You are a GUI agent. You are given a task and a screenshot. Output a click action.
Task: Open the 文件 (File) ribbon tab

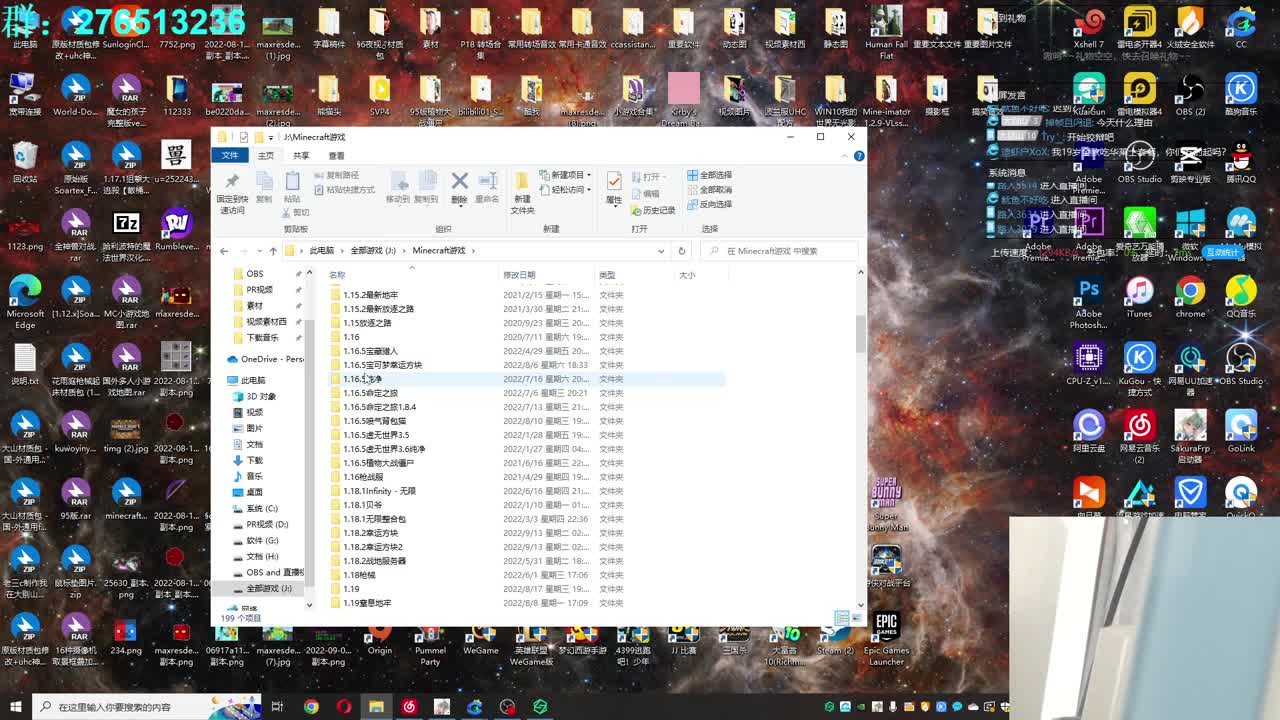(x=230, y=156)
